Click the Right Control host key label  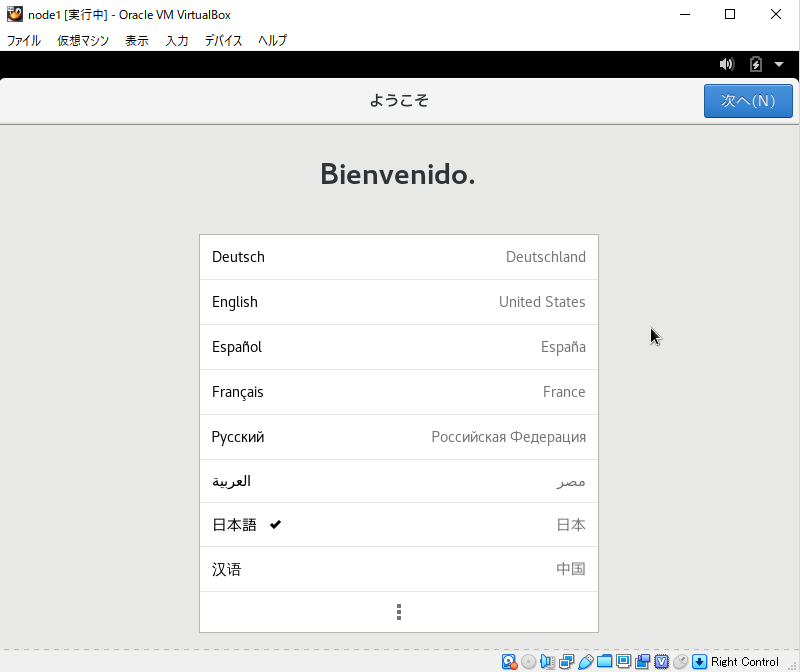coord(745,662)
